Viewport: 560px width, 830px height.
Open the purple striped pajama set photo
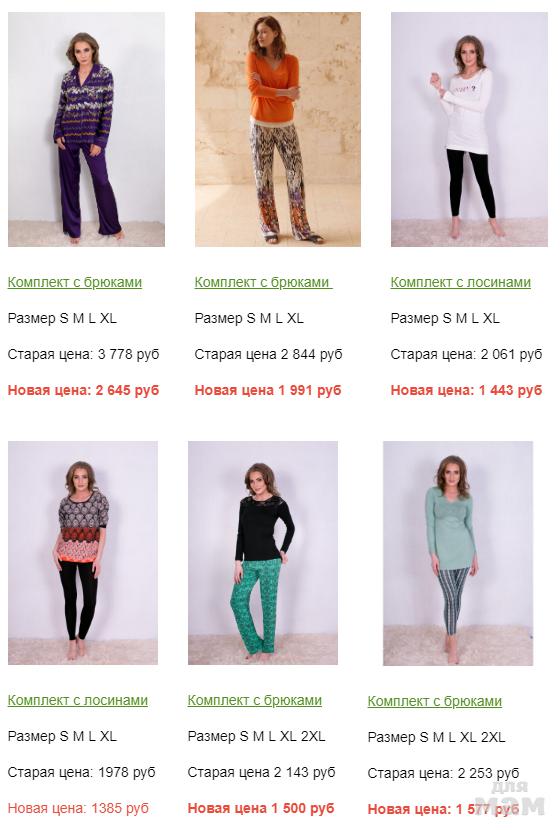[86, 129]
